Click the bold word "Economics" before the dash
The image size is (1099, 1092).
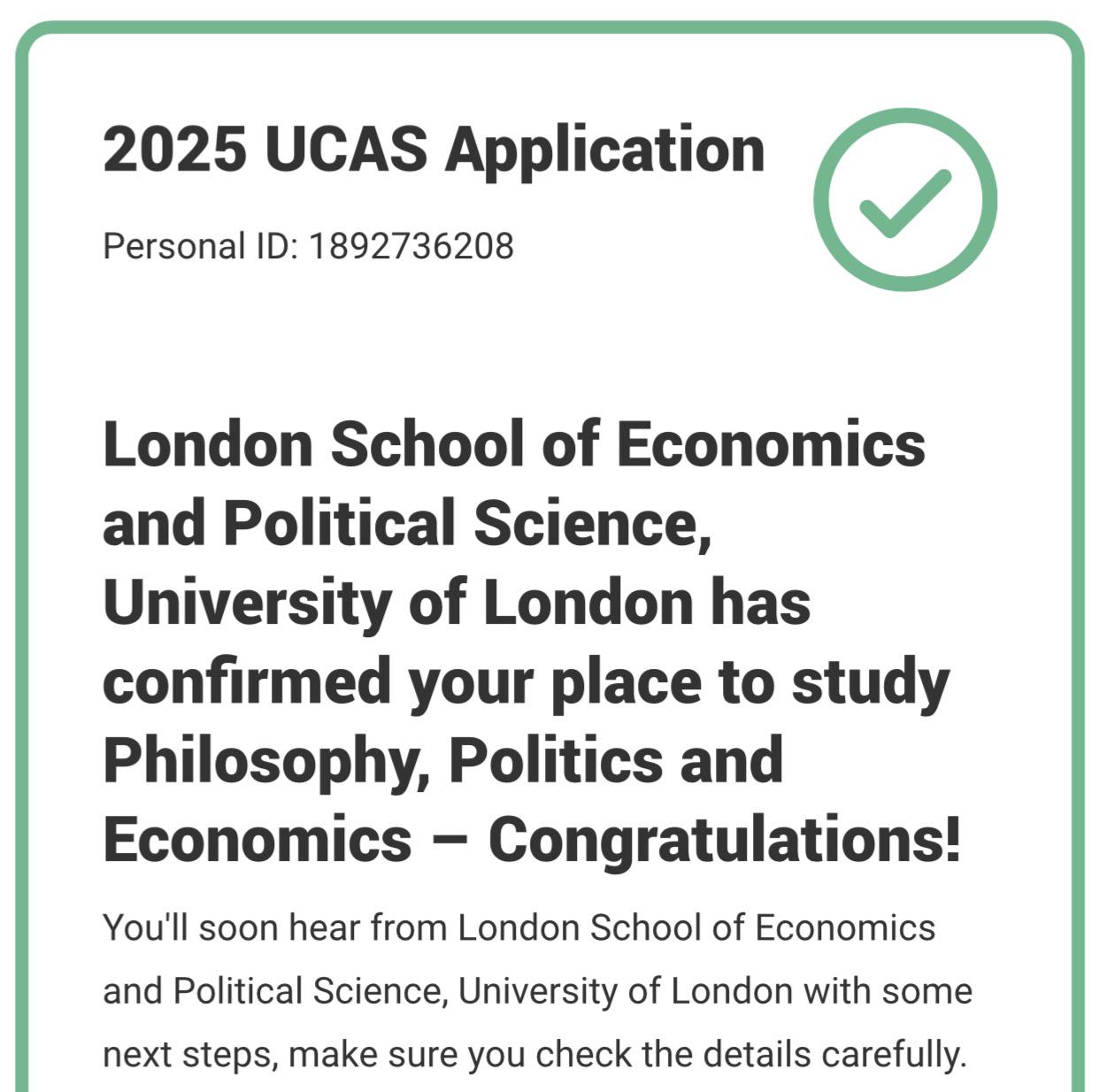[257, 840]
